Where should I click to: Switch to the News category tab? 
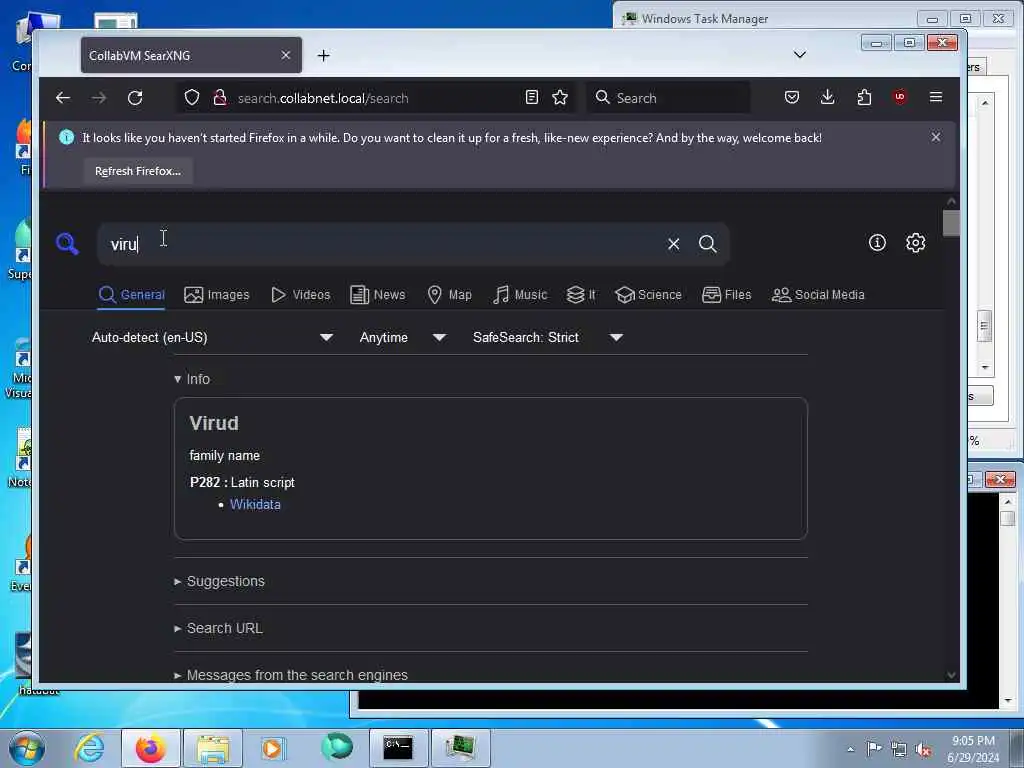pyautogui.click(x=377, y=295)
